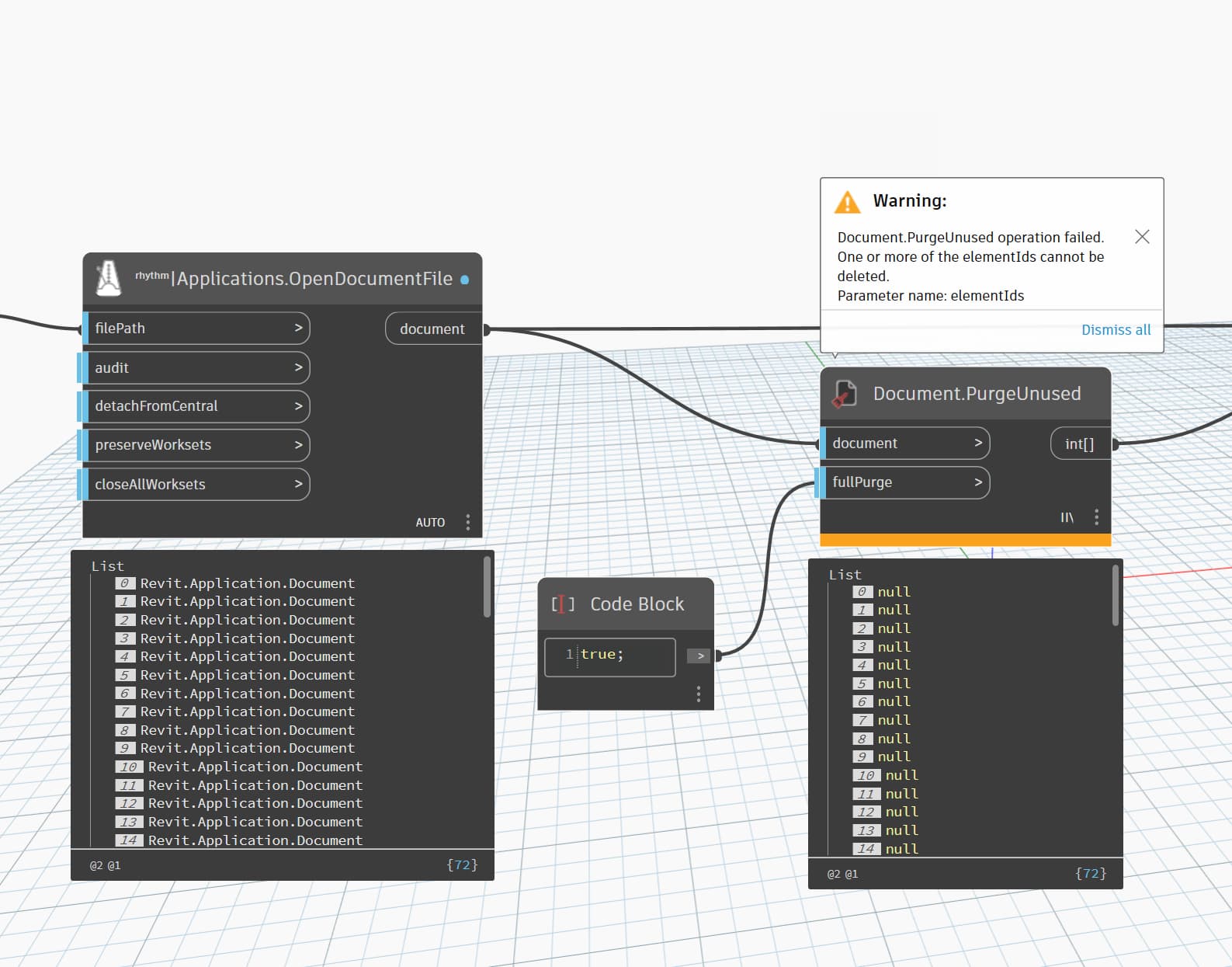Expand the detachFromCentral port chevron
The image size is (1232, 967).
(x=298, y=405)
